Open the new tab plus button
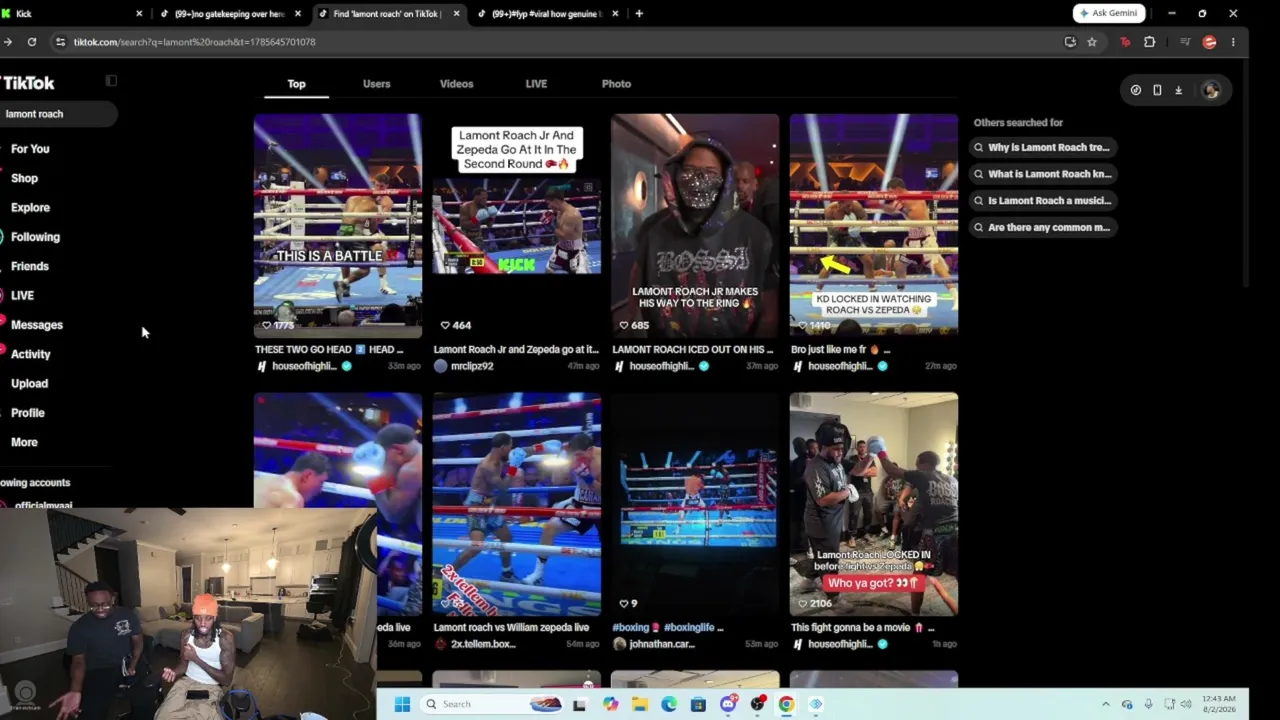Viewport: 1280px width, 720px height. (x=639, y=14)
